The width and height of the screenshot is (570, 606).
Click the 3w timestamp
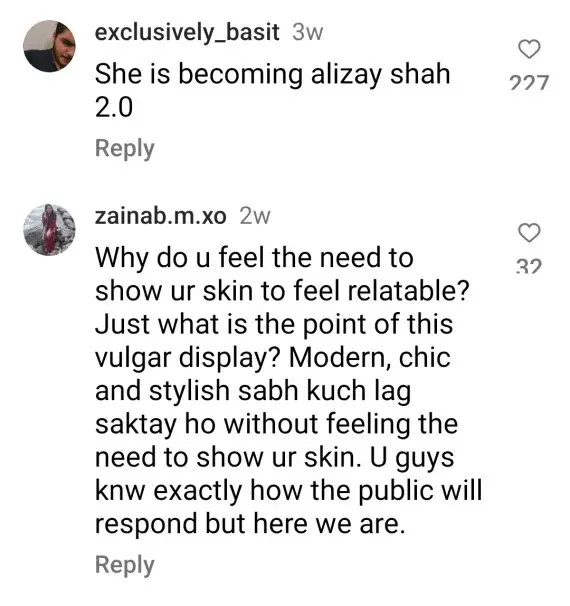pos(307,32)
